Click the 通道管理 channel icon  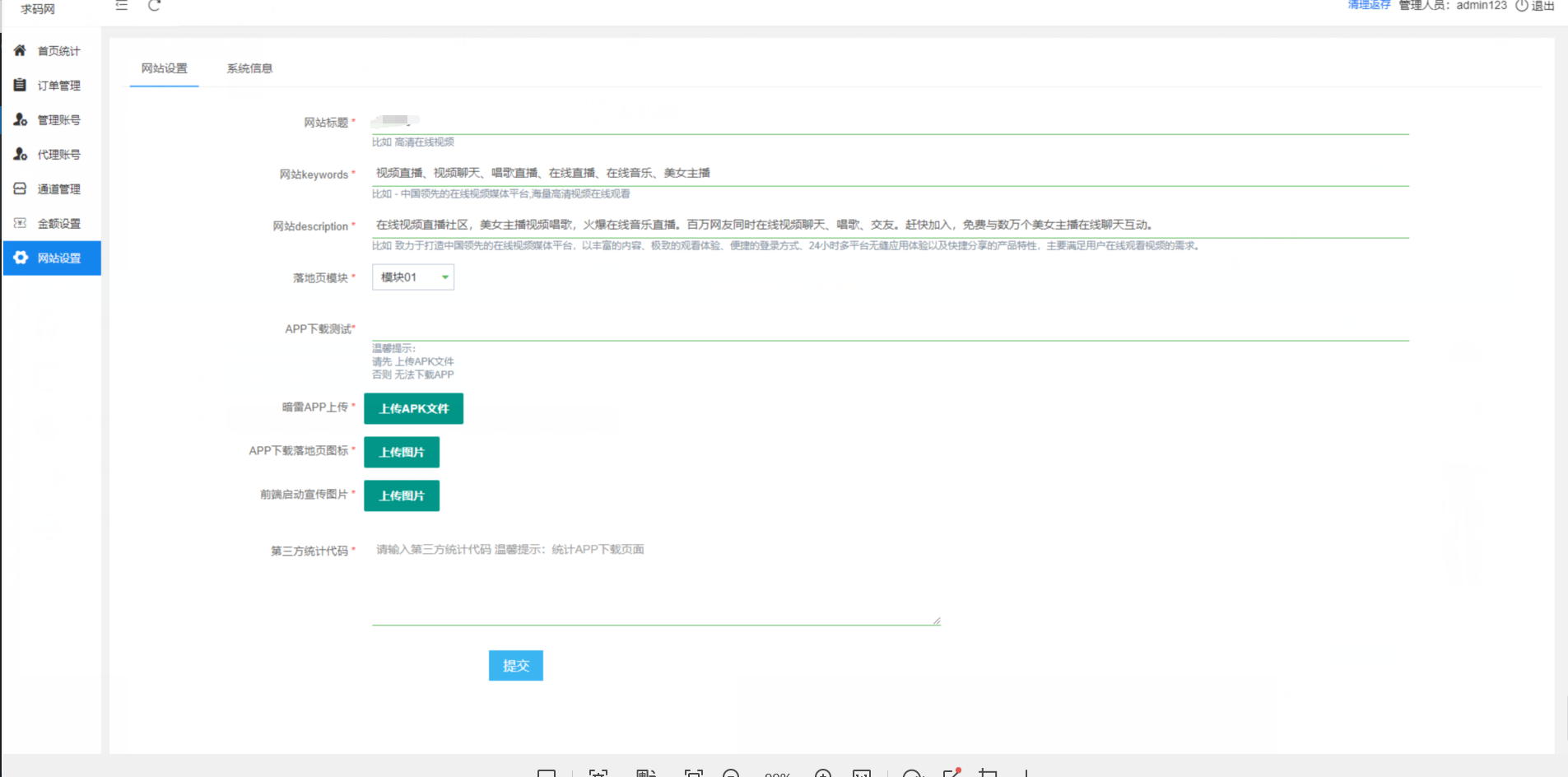click(x=20, y=188)
